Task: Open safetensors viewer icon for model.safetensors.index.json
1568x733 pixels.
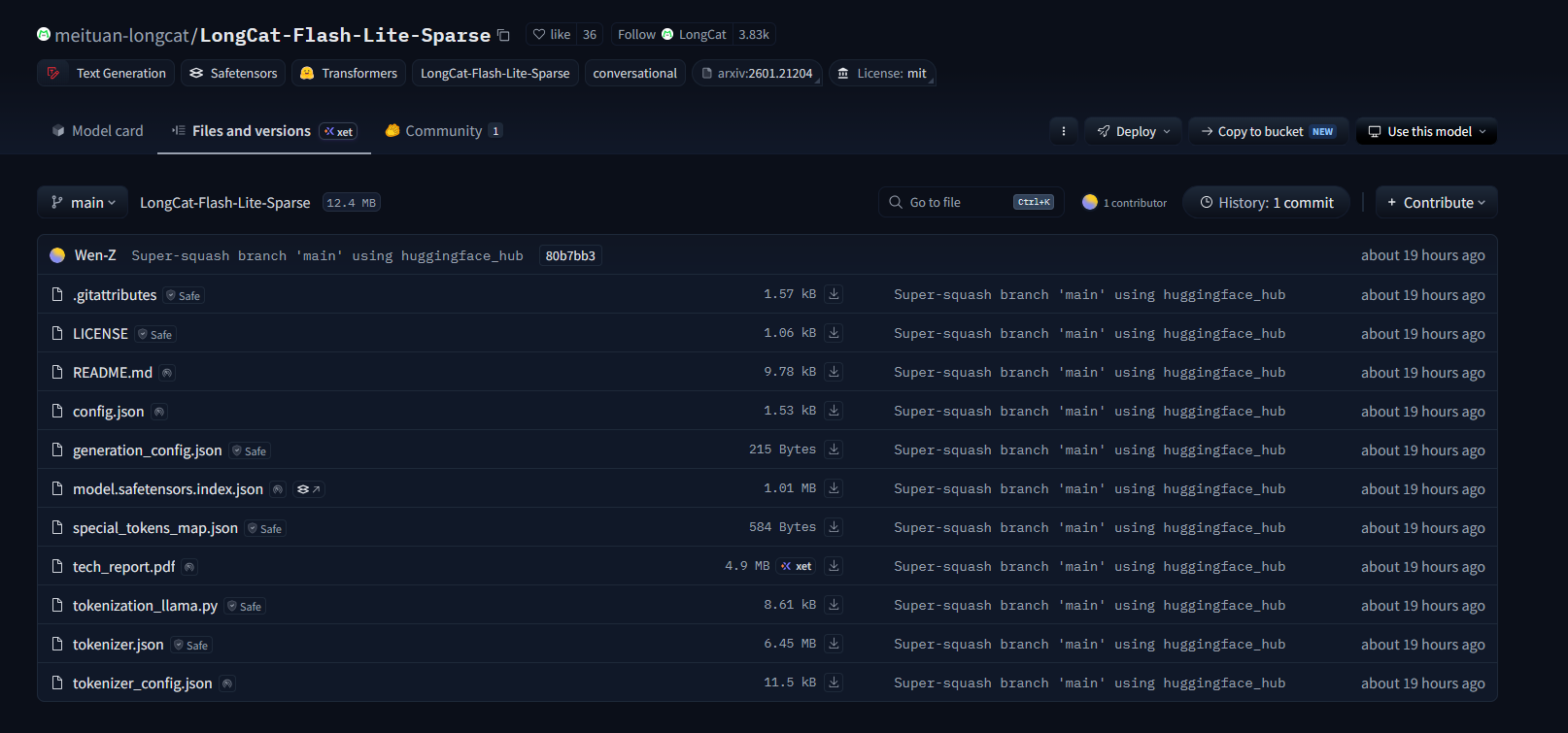Action: click(x=309, y=489)
